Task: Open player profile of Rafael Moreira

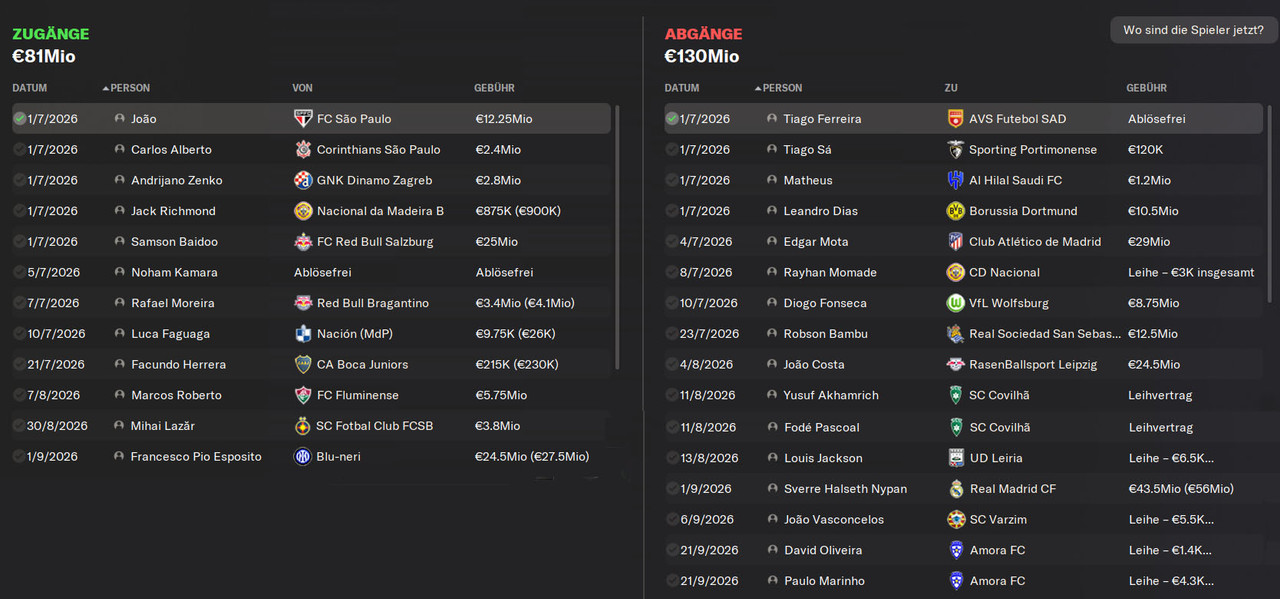Action: [x=172, y=303]
